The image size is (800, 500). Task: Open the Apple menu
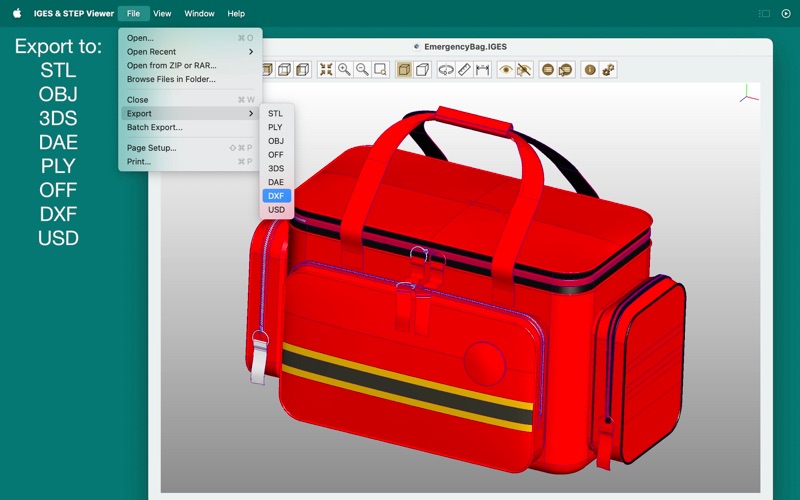pos(17,13)
